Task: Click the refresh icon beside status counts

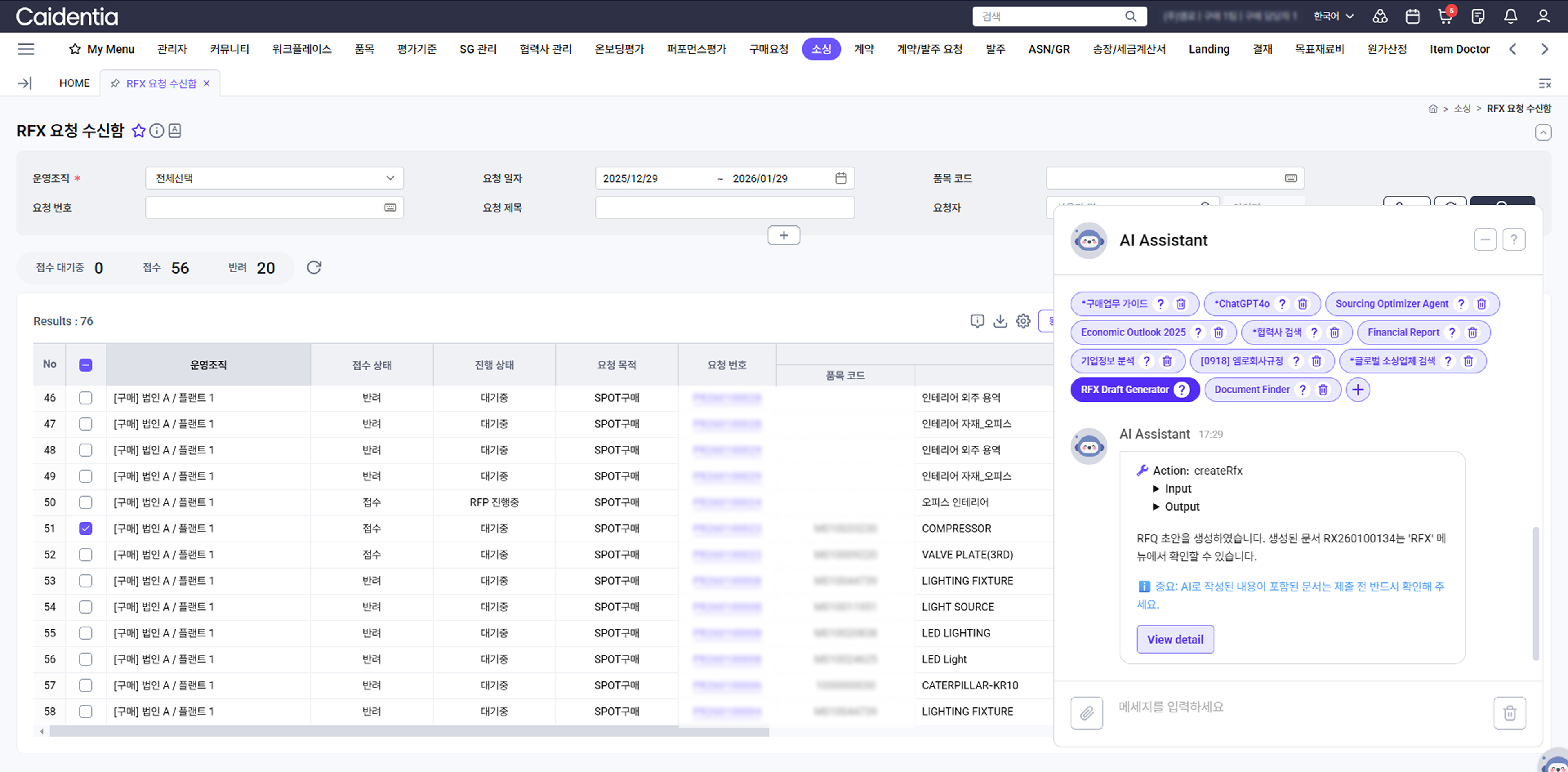Action: [314, 267]
